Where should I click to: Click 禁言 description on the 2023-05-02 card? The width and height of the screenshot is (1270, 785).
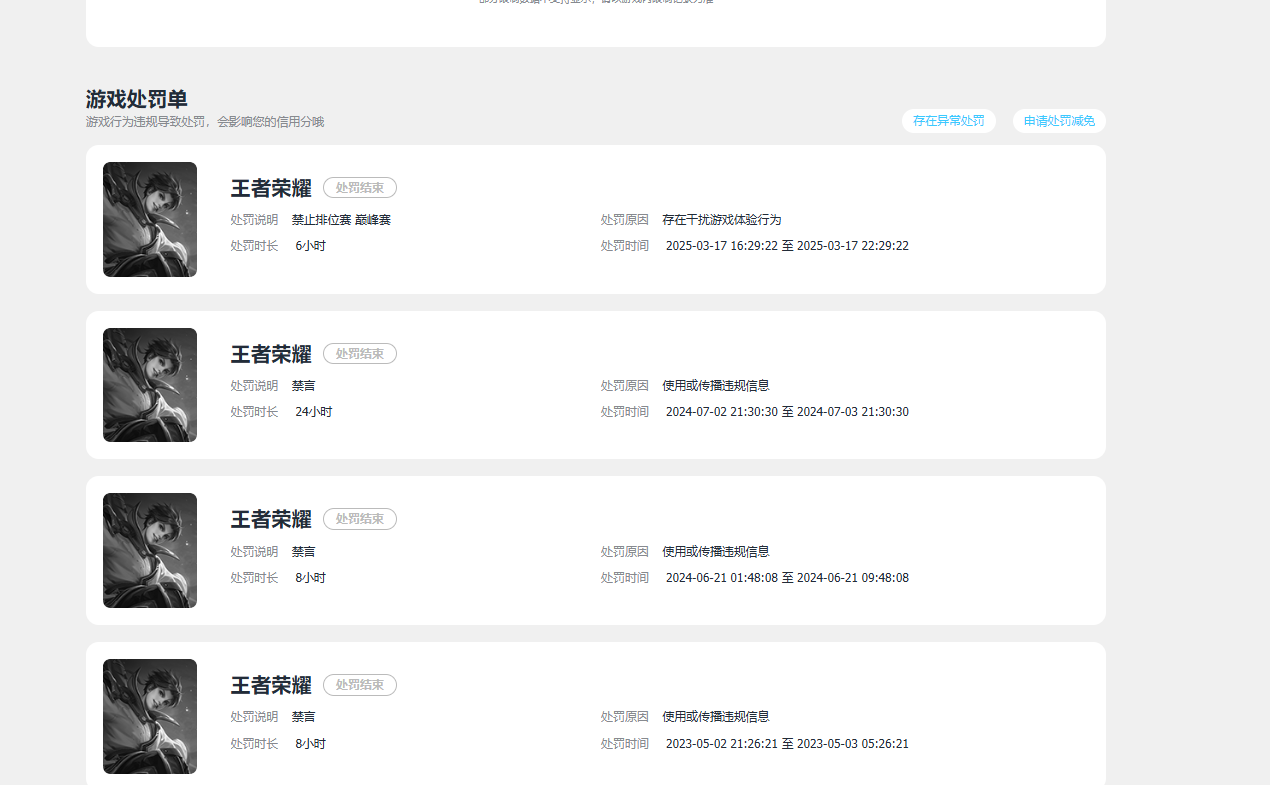point(304,717)
